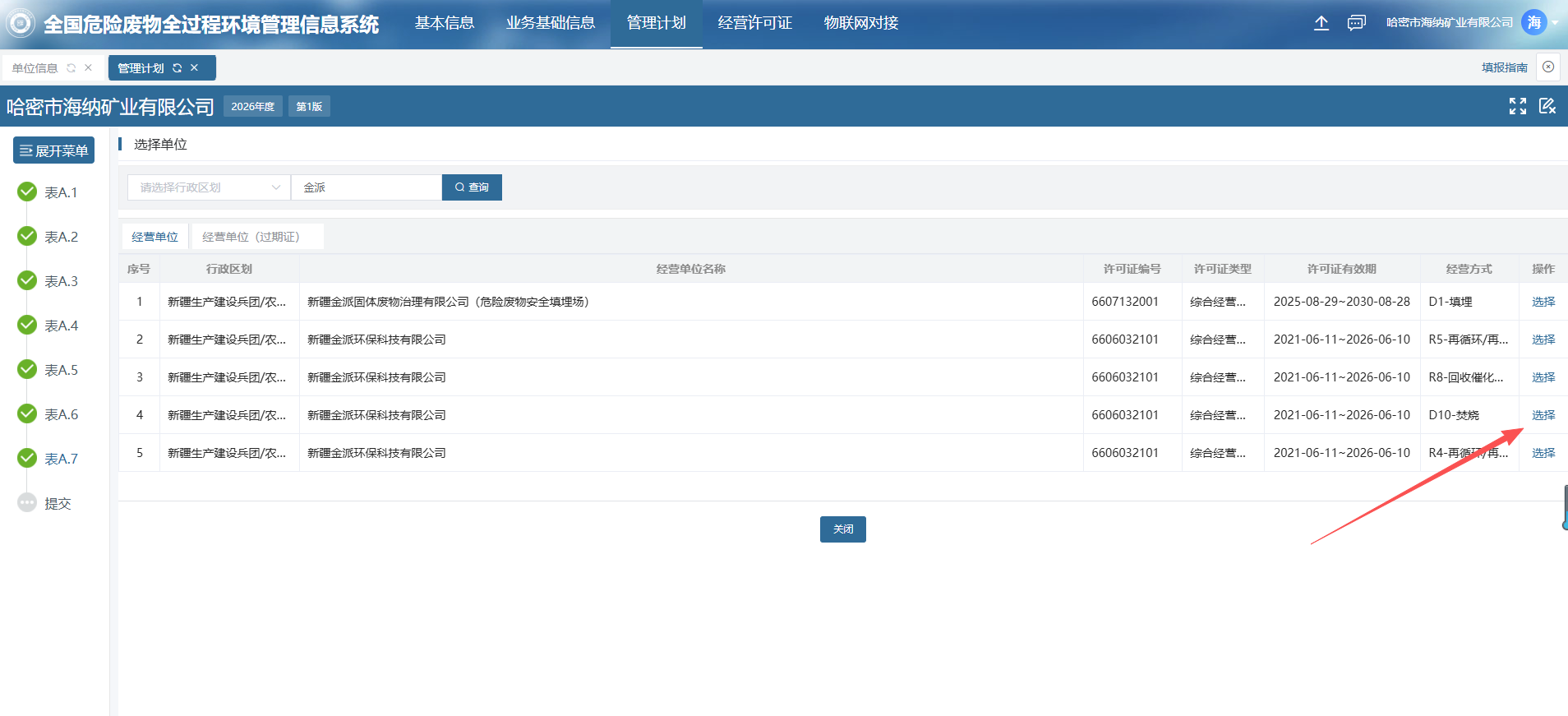
Task: Go to 表A.5 in sidebar
Action: pos(61,370)
